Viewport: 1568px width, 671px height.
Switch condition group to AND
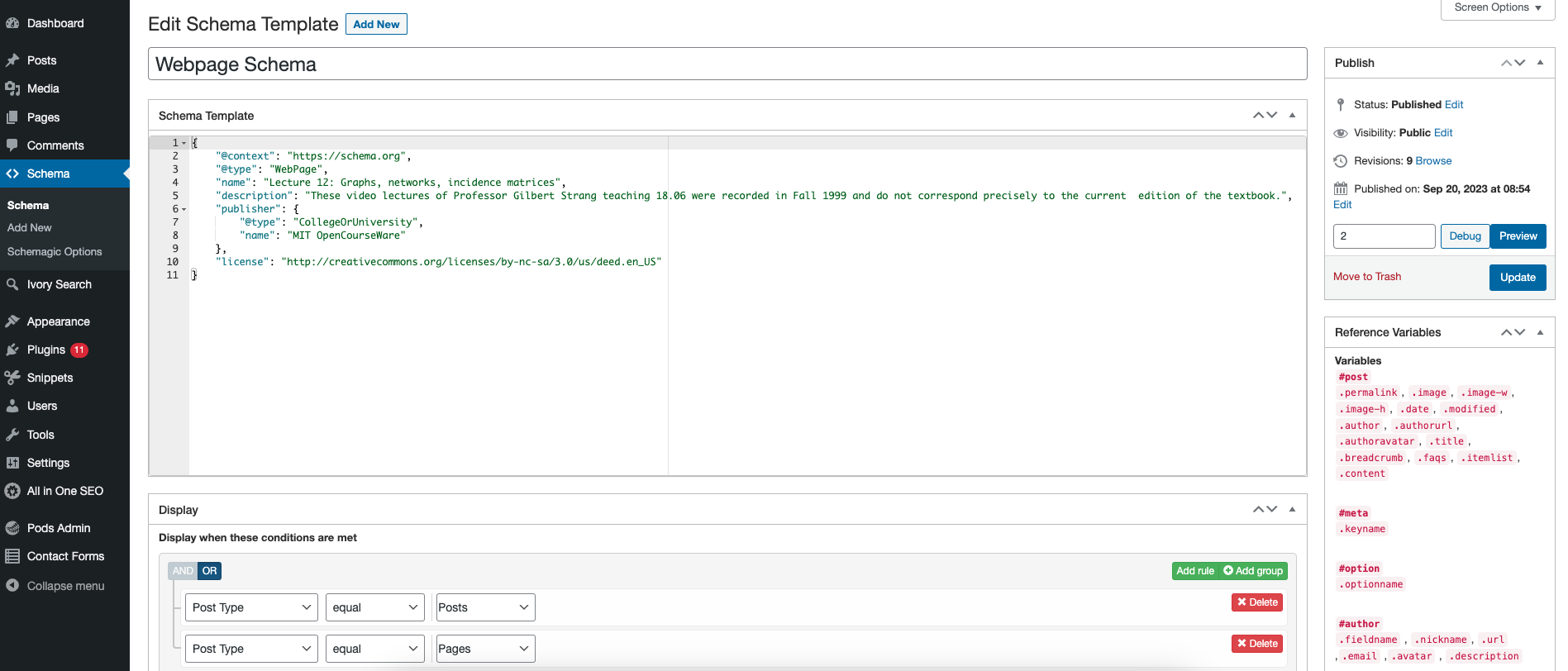coord(183,571)
